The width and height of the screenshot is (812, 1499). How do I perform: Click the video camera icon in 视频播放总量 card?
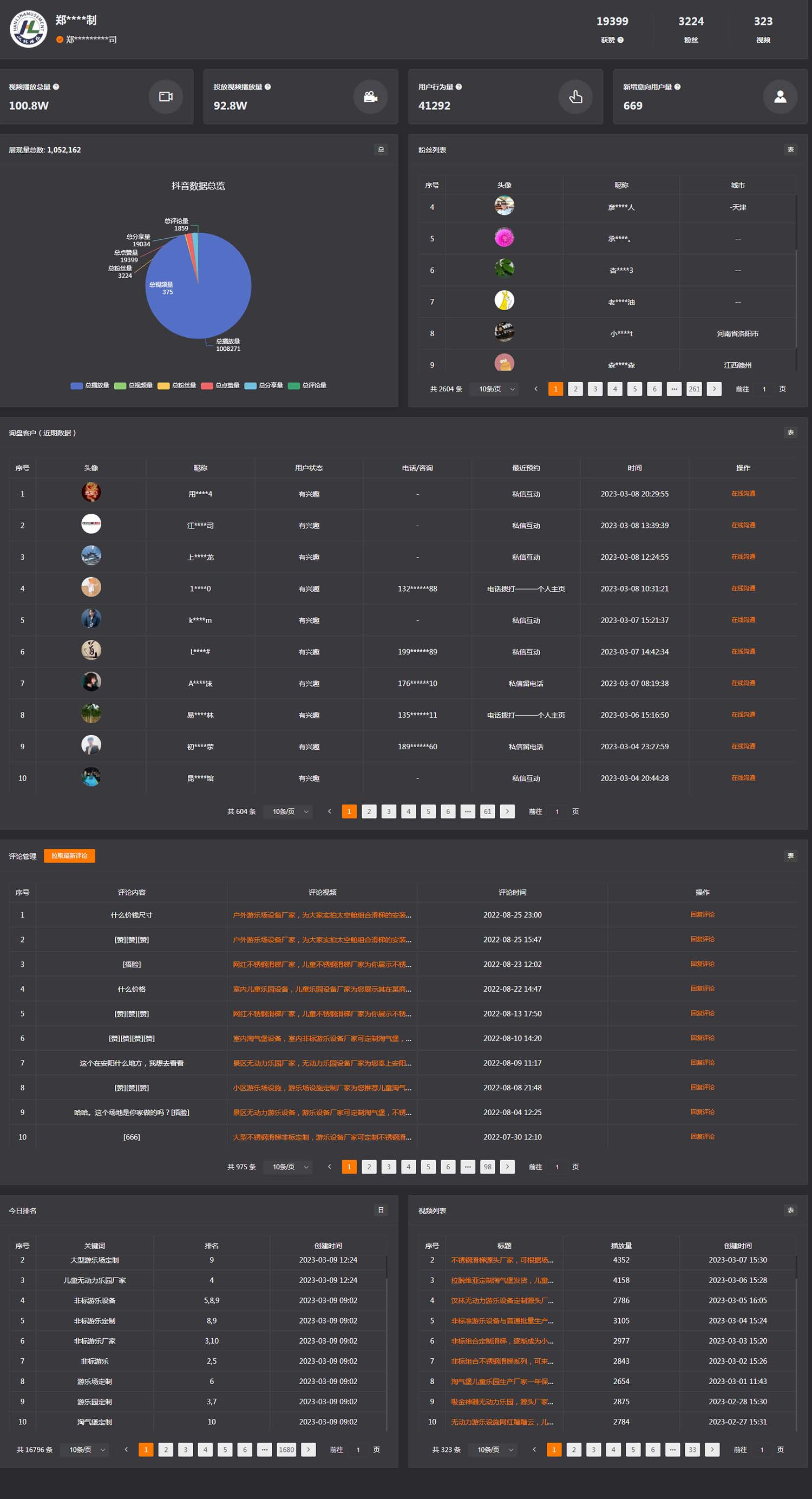point(166,96)
